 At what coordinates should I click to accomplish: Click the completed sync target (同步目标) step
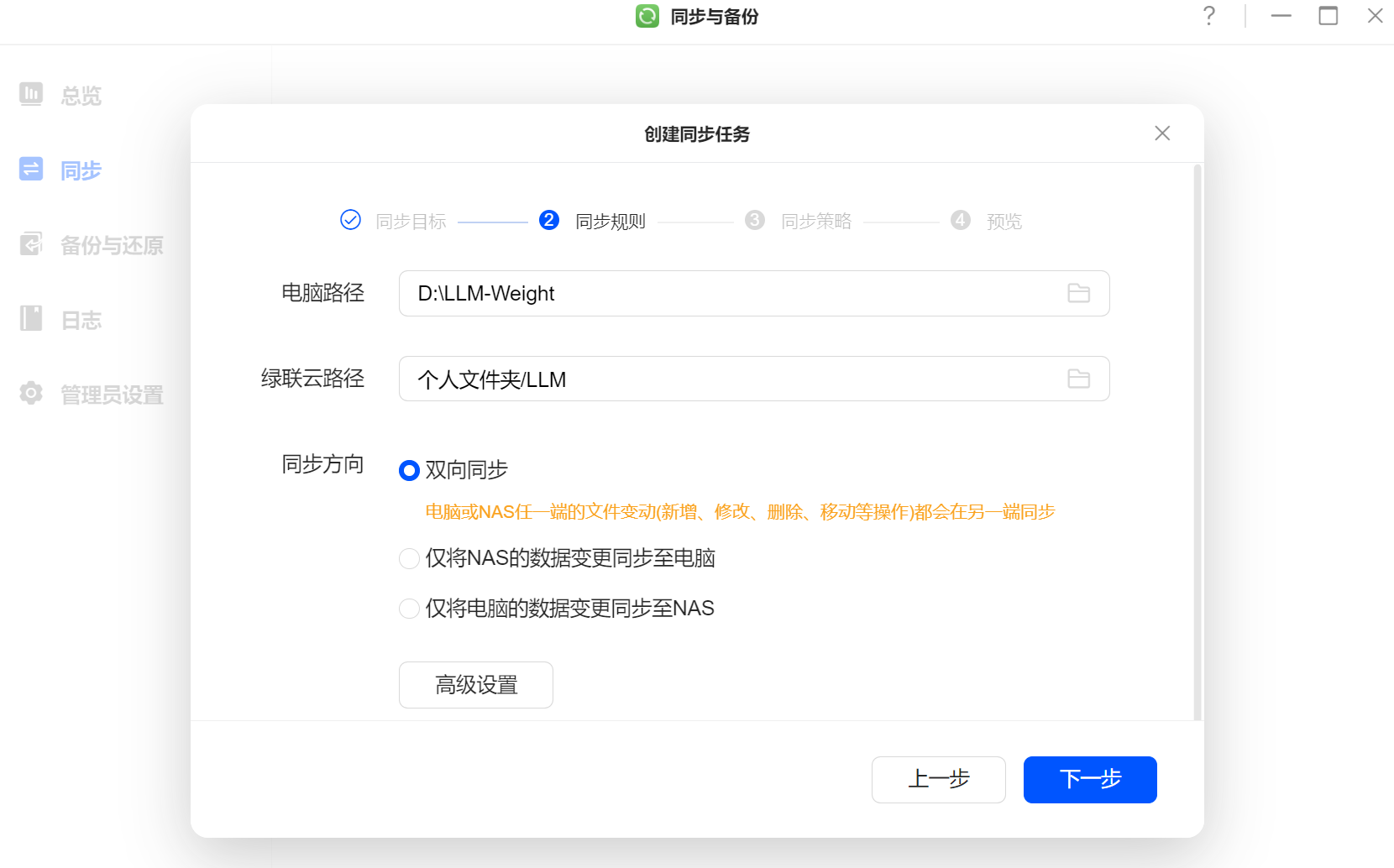coord(410,222)
